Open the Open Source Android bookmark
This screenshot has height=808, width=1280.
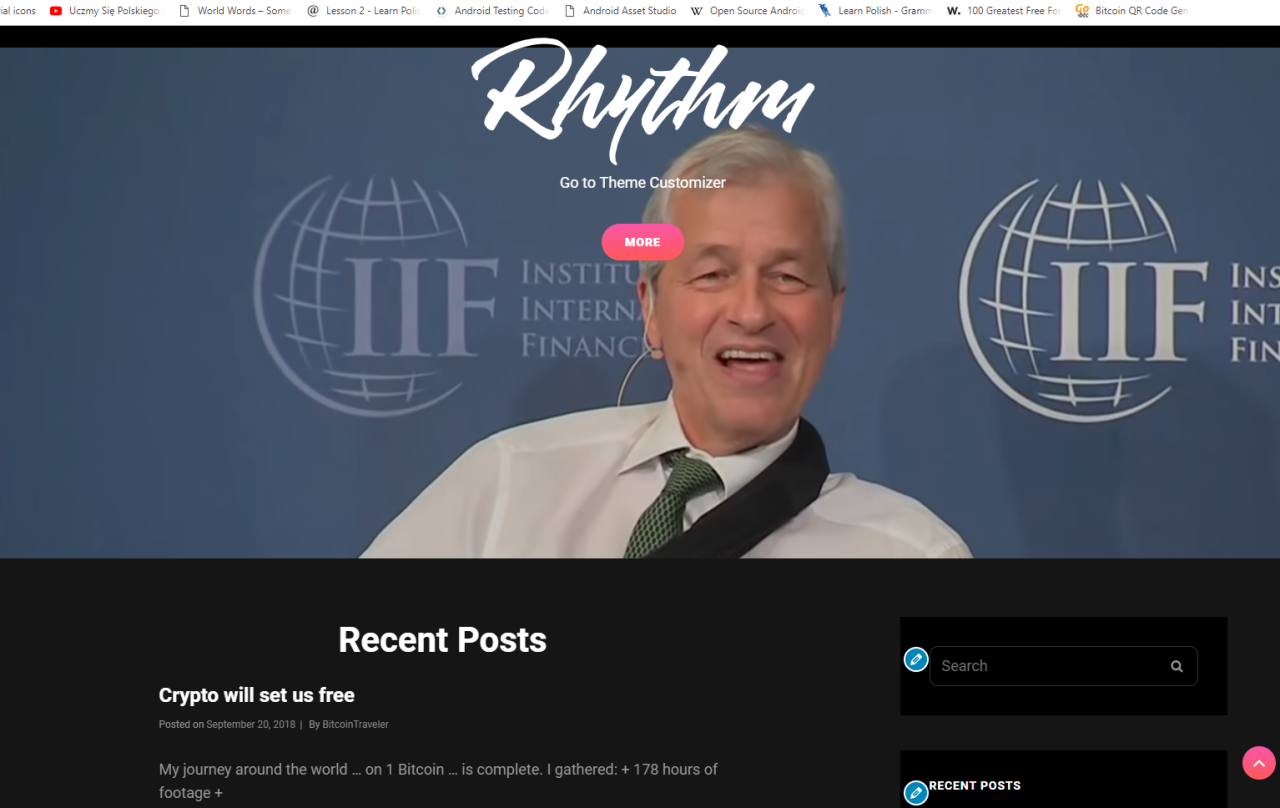point(748,11)
